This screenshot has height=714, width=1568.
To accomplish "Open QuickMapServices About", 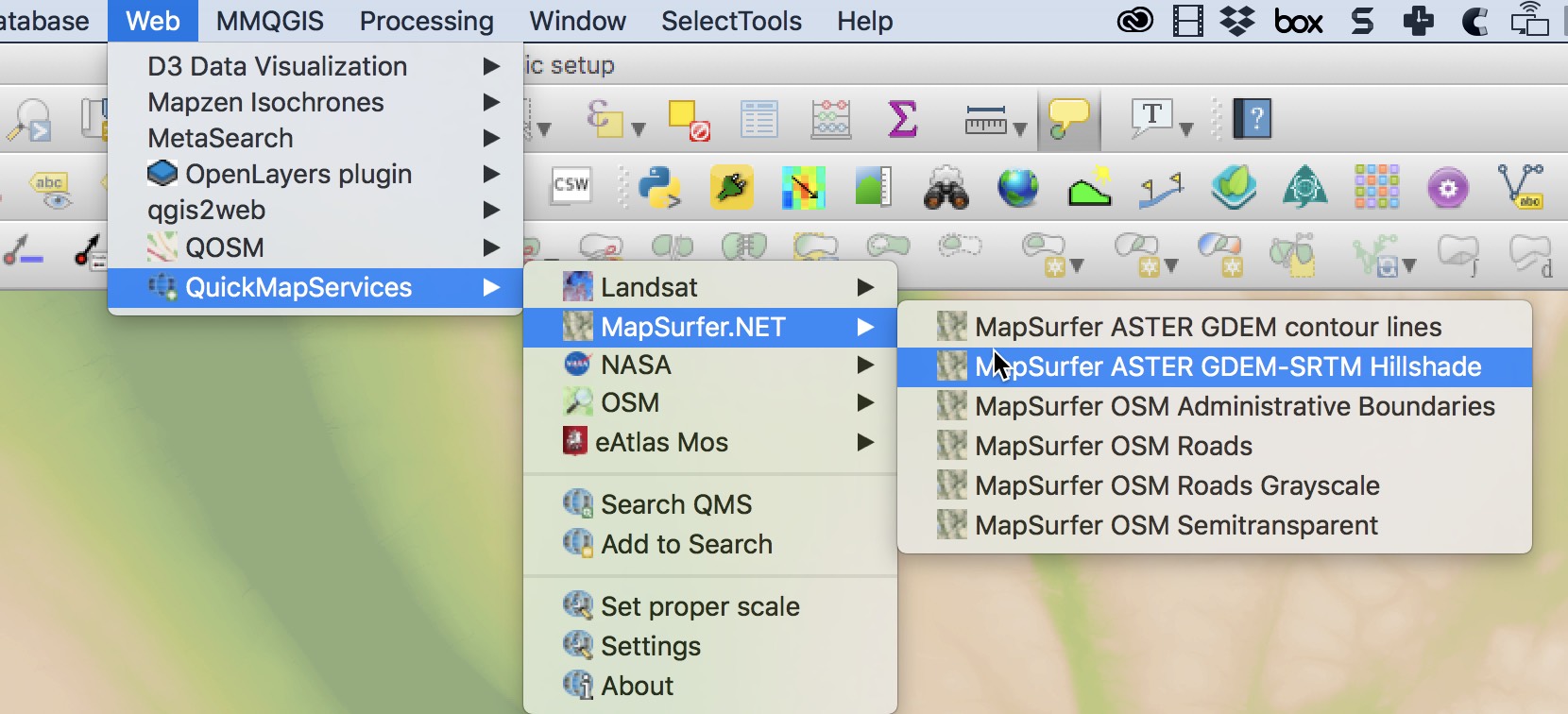I will [x=710, y=686].
